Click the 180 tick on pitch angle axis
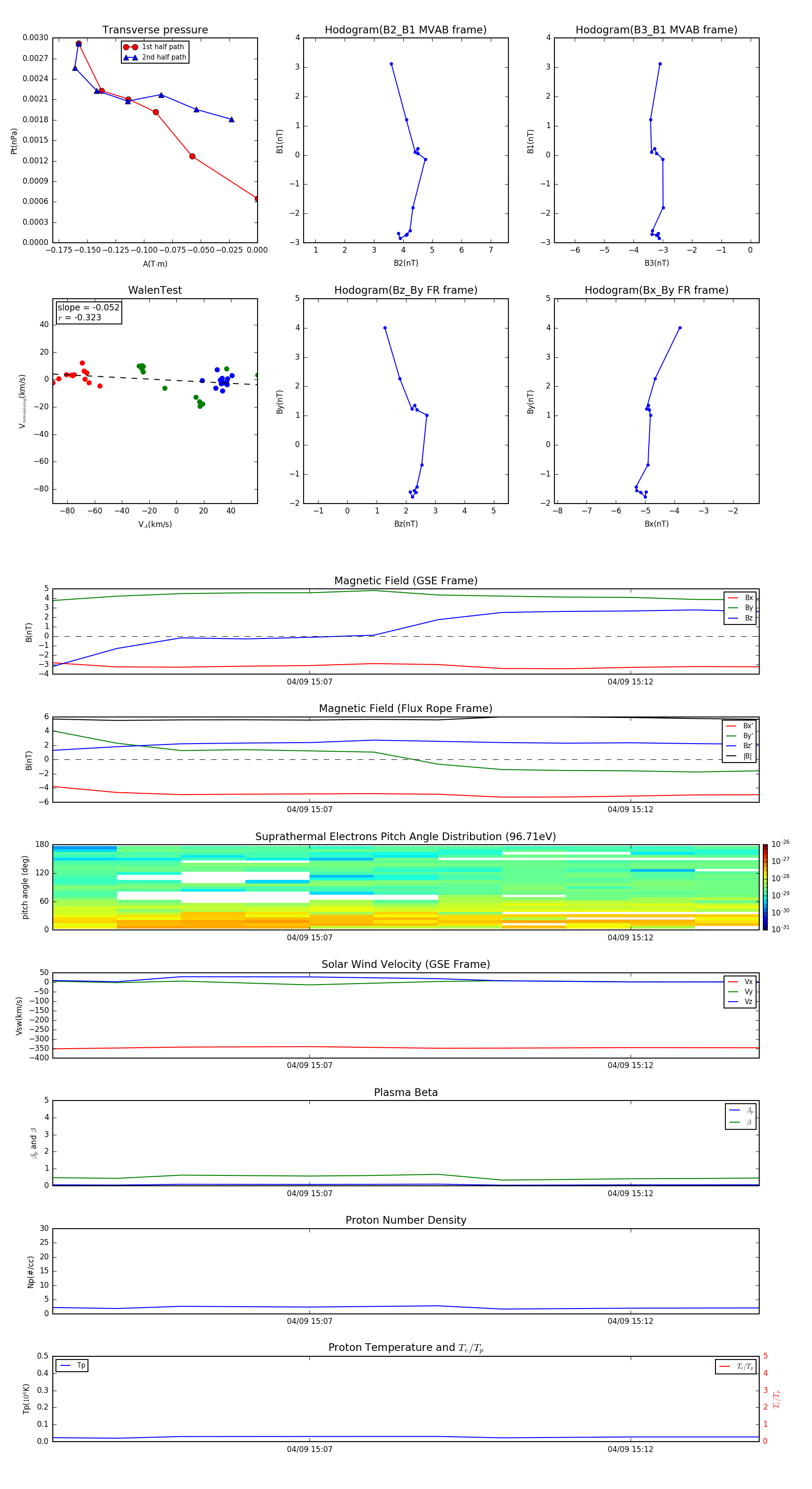This screenshot has width=812, height=1489. 42,845
